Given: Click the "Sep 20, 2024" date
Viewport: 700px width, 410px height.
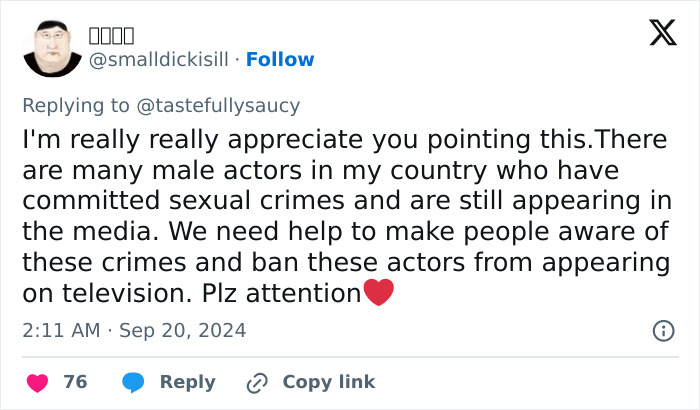Looking at the screenshot, I should point(182,330).
